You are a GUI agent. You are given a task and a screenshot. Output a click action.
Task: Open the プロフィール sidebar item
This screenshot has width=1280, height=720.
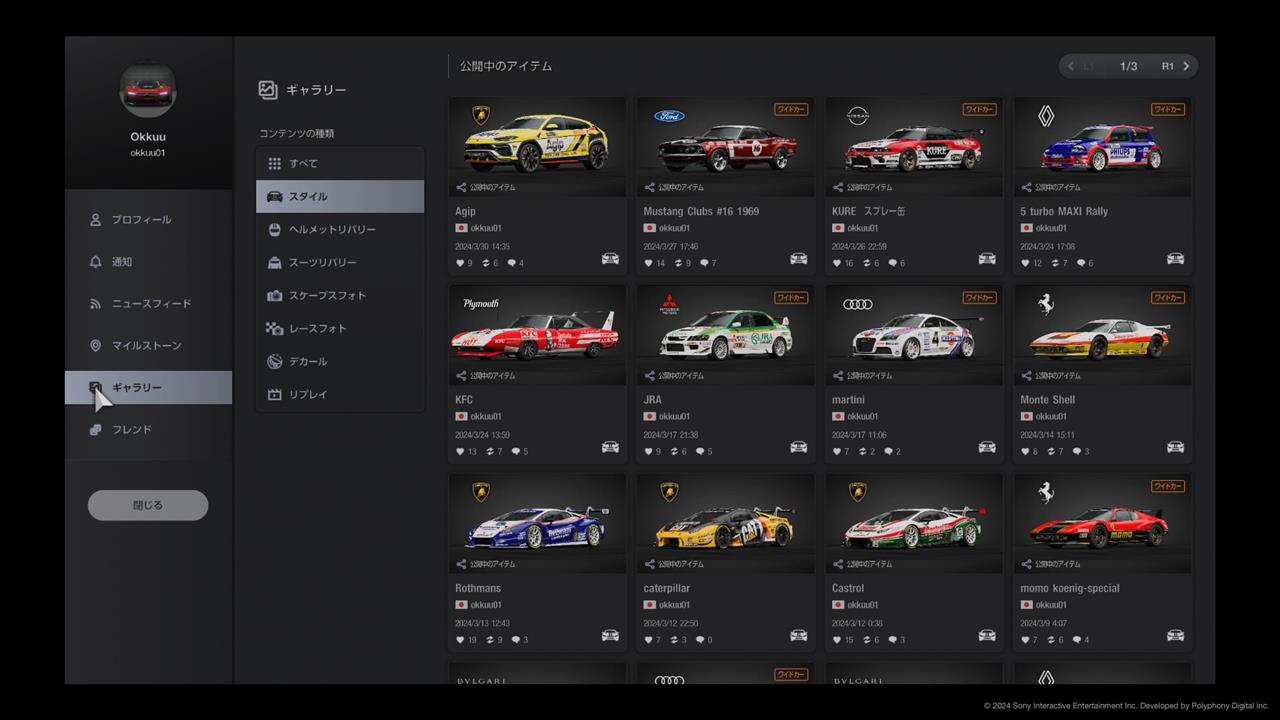(x=148, y=220)
